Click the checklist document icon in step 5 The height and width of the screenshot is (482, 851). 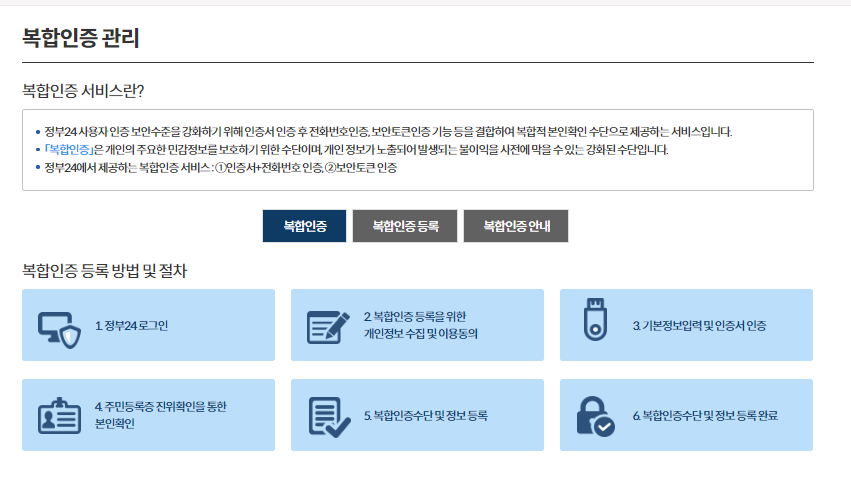click(x=329, y=417)
